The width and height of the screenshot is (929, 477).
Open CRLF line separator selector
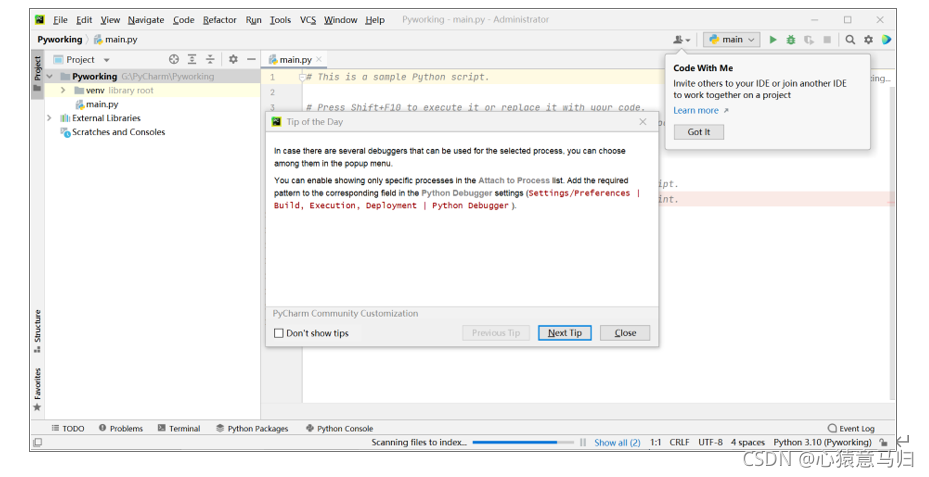click(679, 442)
